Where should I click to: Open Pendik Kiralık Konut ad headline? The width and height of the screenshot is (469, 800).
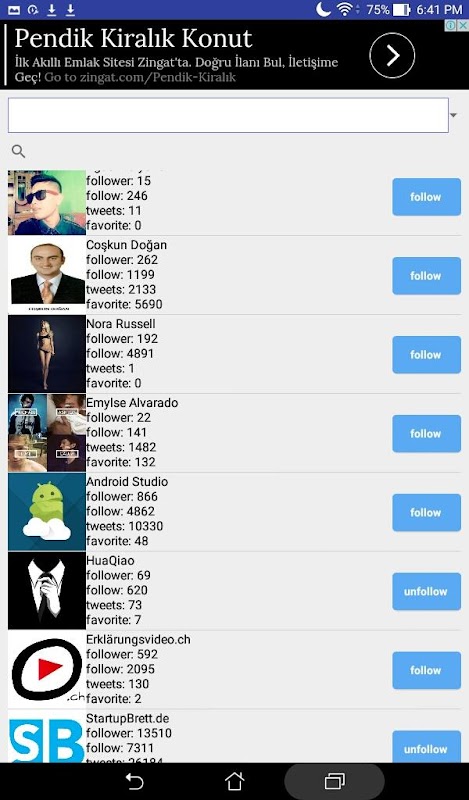[133, 38]
